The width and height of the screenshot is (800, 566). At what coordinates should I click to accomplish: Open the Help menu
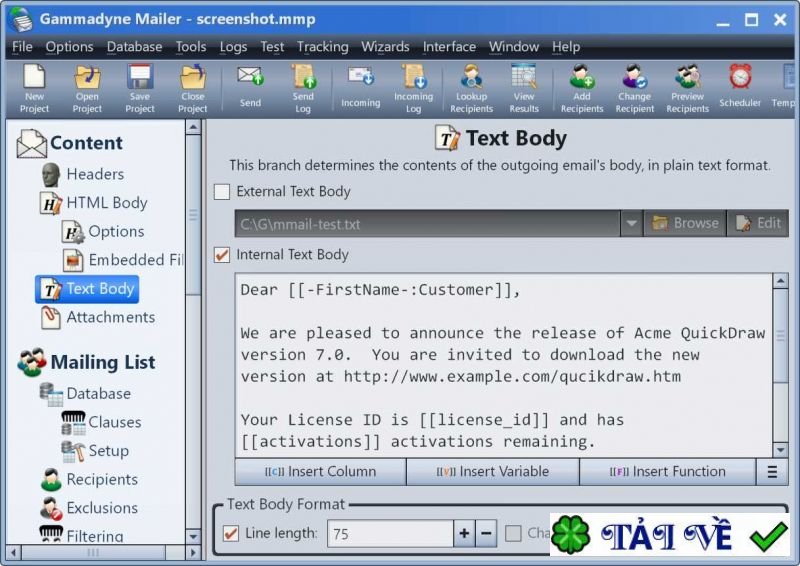(x=566, y=47)
